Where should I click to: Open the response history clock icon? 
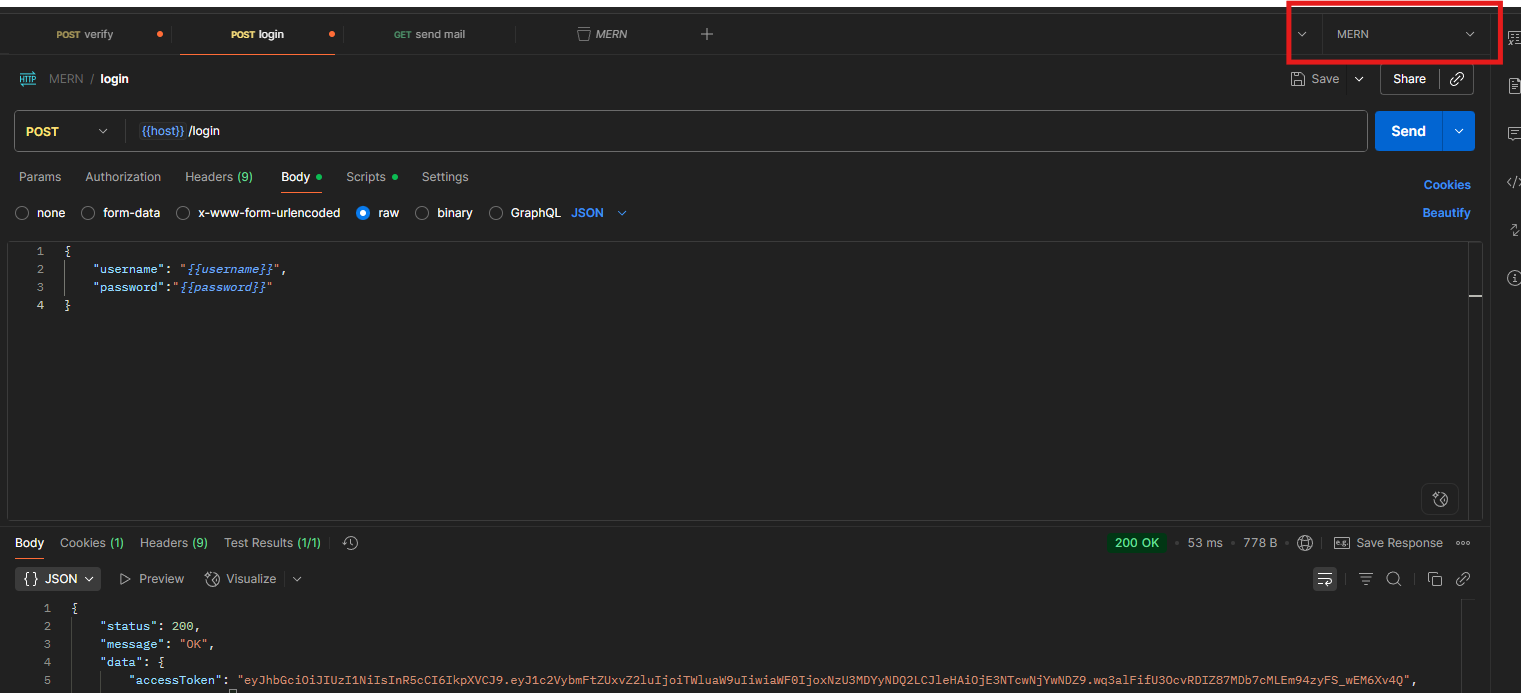pos(350,543)
